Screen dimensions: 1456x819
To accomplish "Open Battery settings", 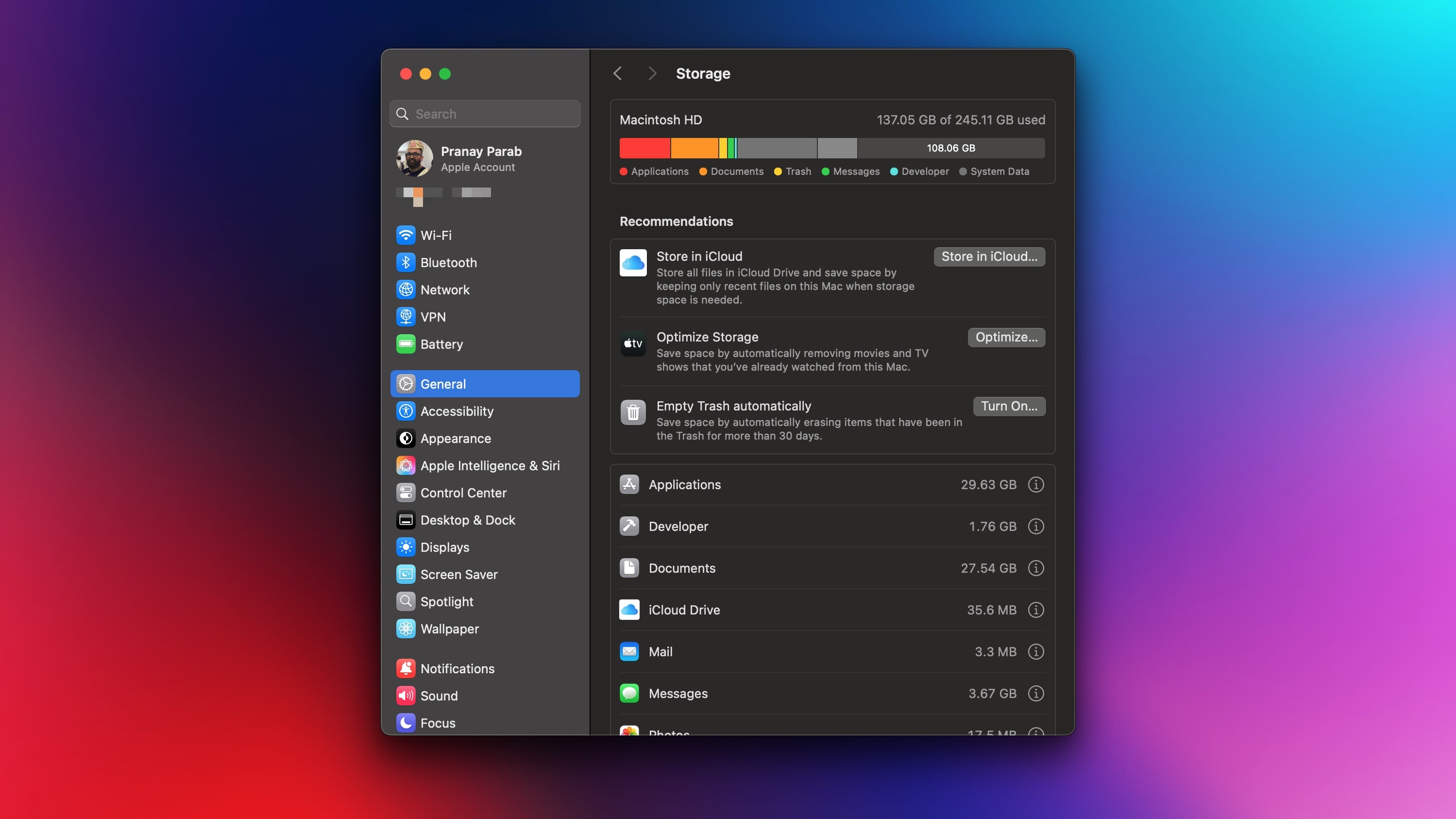I will [406, 343].
